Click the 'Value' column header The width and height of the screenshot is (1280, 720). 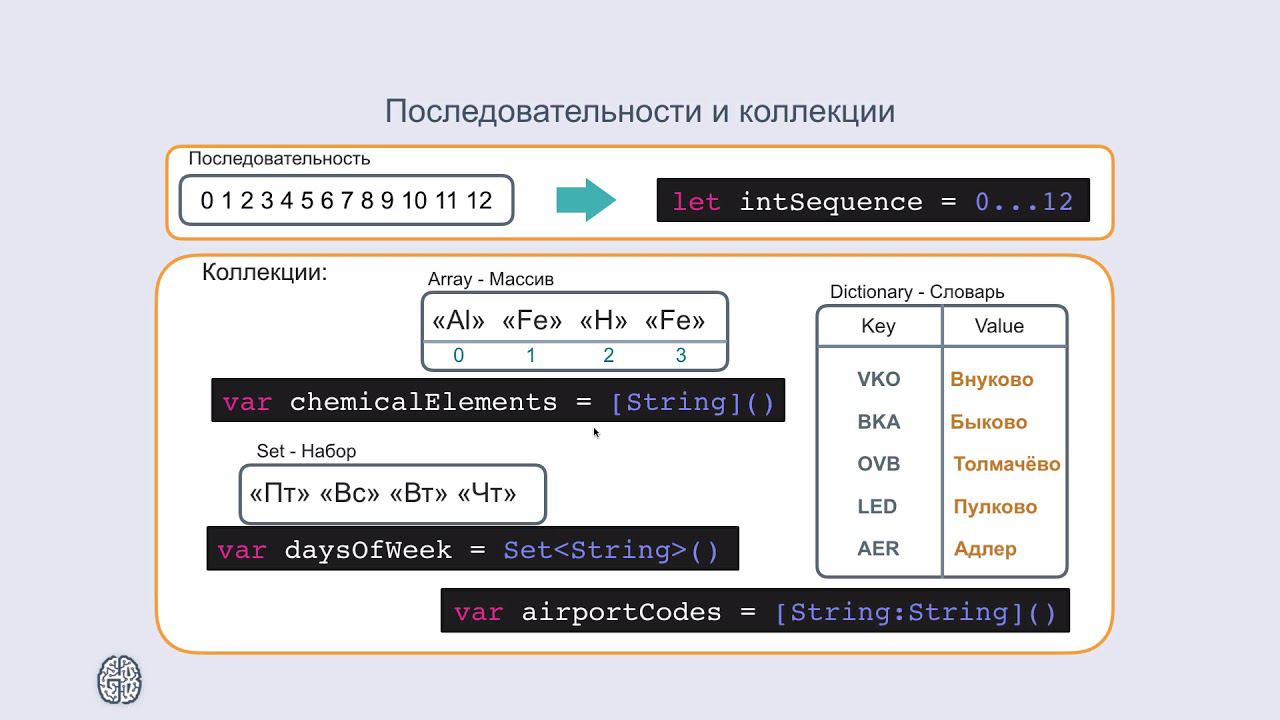coord(999,326)
